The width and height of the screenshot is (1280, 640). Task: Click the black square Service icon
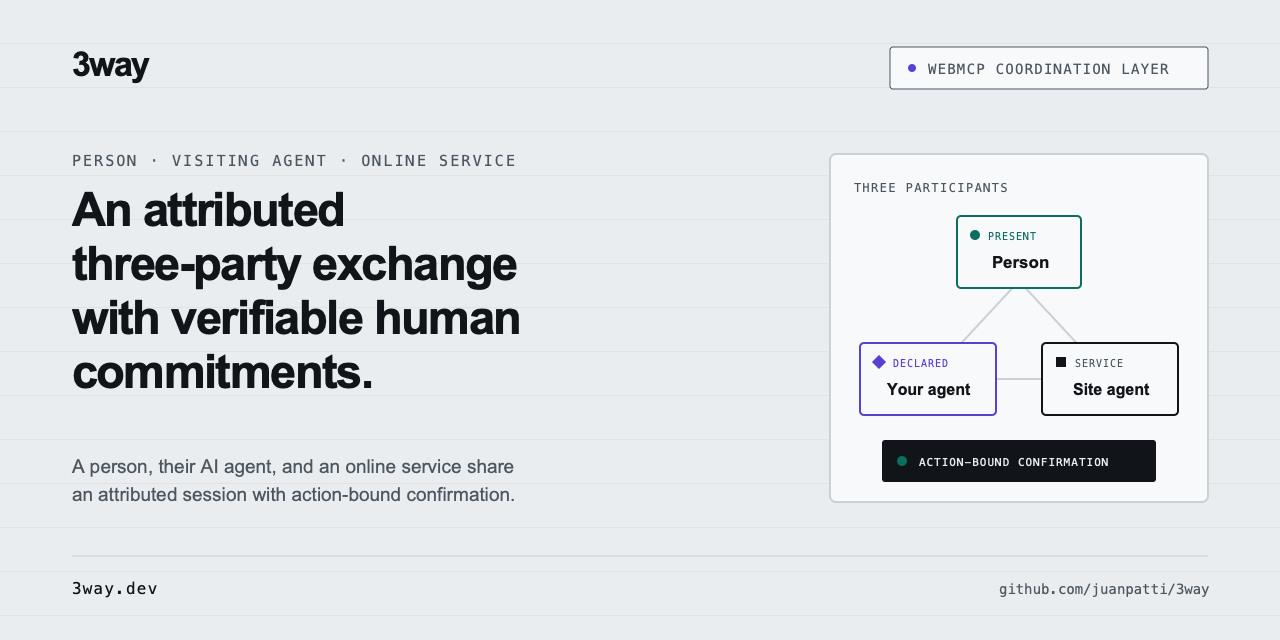point(1061,362)
